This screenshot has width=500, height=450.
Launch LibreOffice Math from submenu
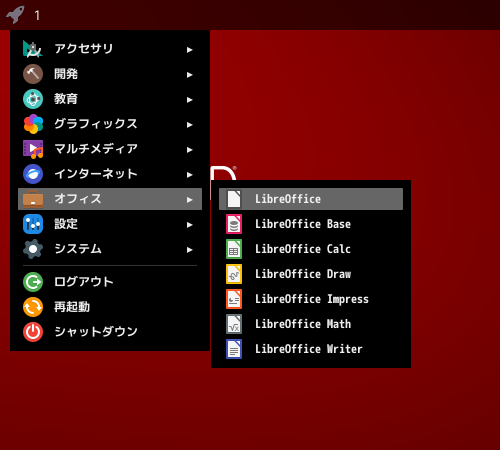tap(311, 324)
